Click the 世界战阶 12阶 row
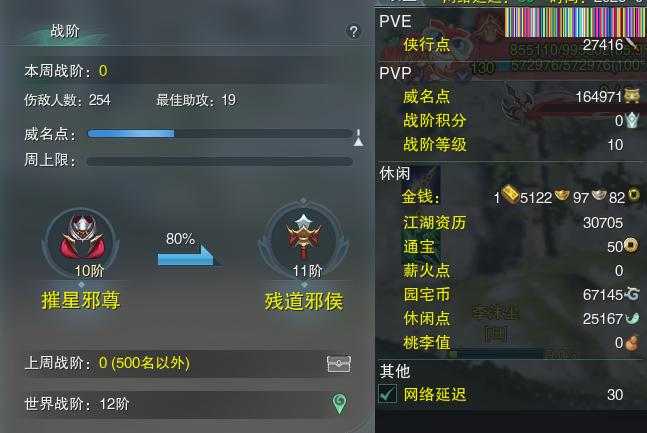 point(188,404)
